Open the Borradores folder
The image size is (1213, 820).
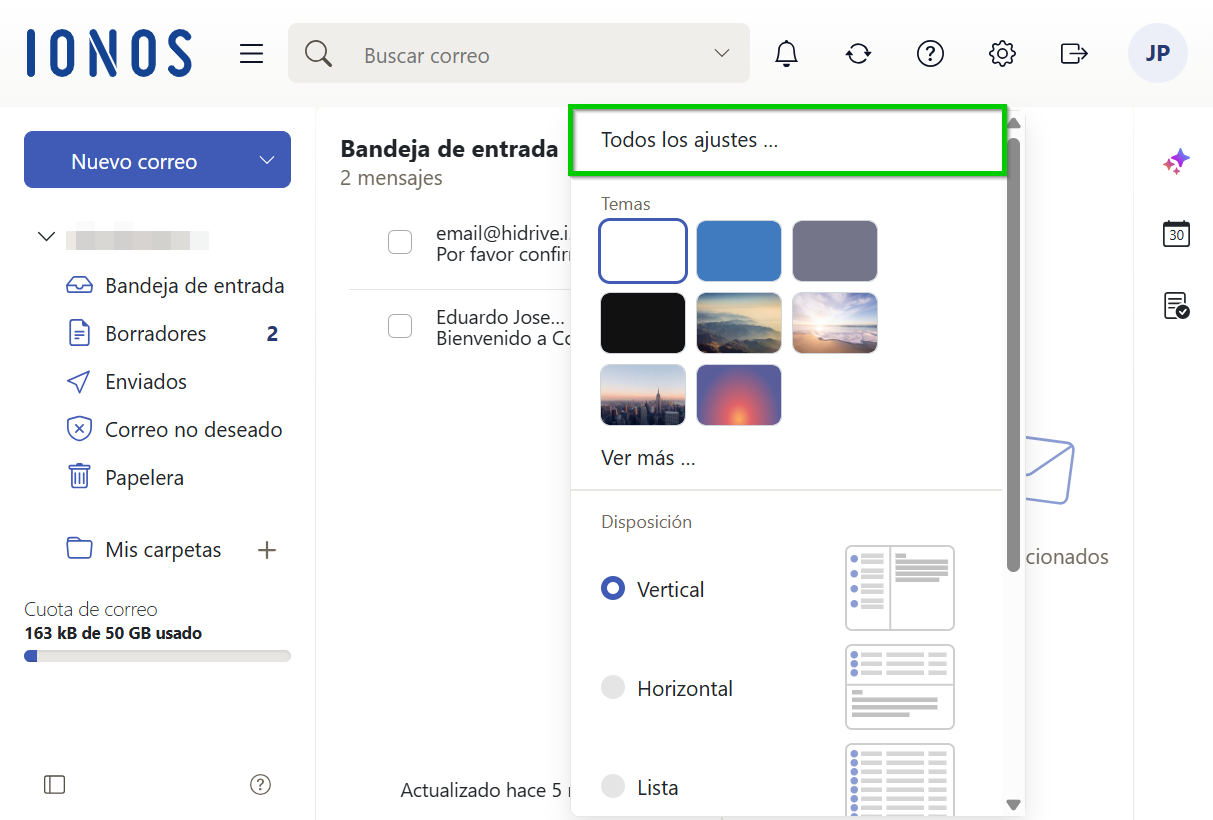(x=156, y=333)
